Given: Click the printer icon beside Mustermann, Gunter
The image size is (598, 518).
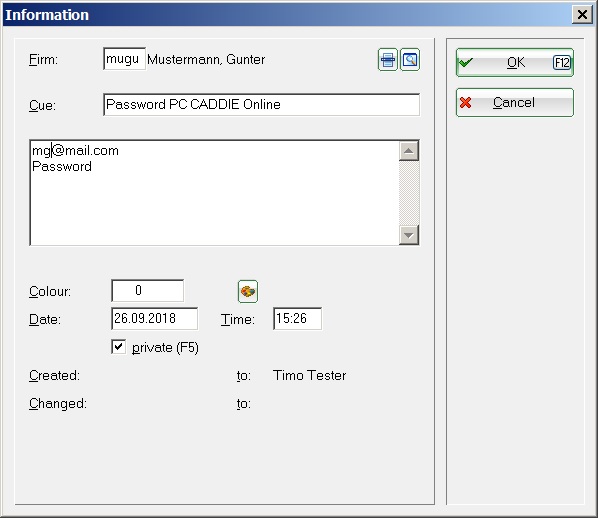Looking at the screenshot, I should [387, 60].
